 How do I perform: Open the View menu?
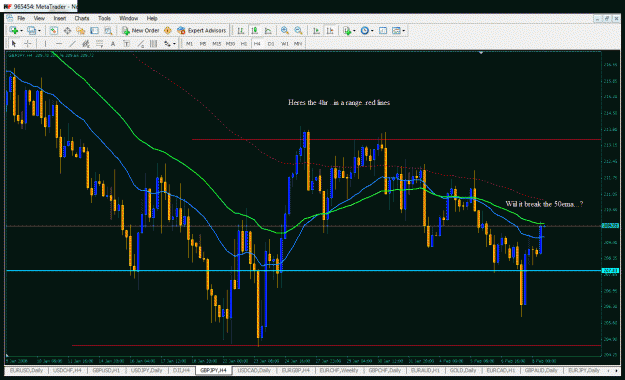[x=39, y=18]
